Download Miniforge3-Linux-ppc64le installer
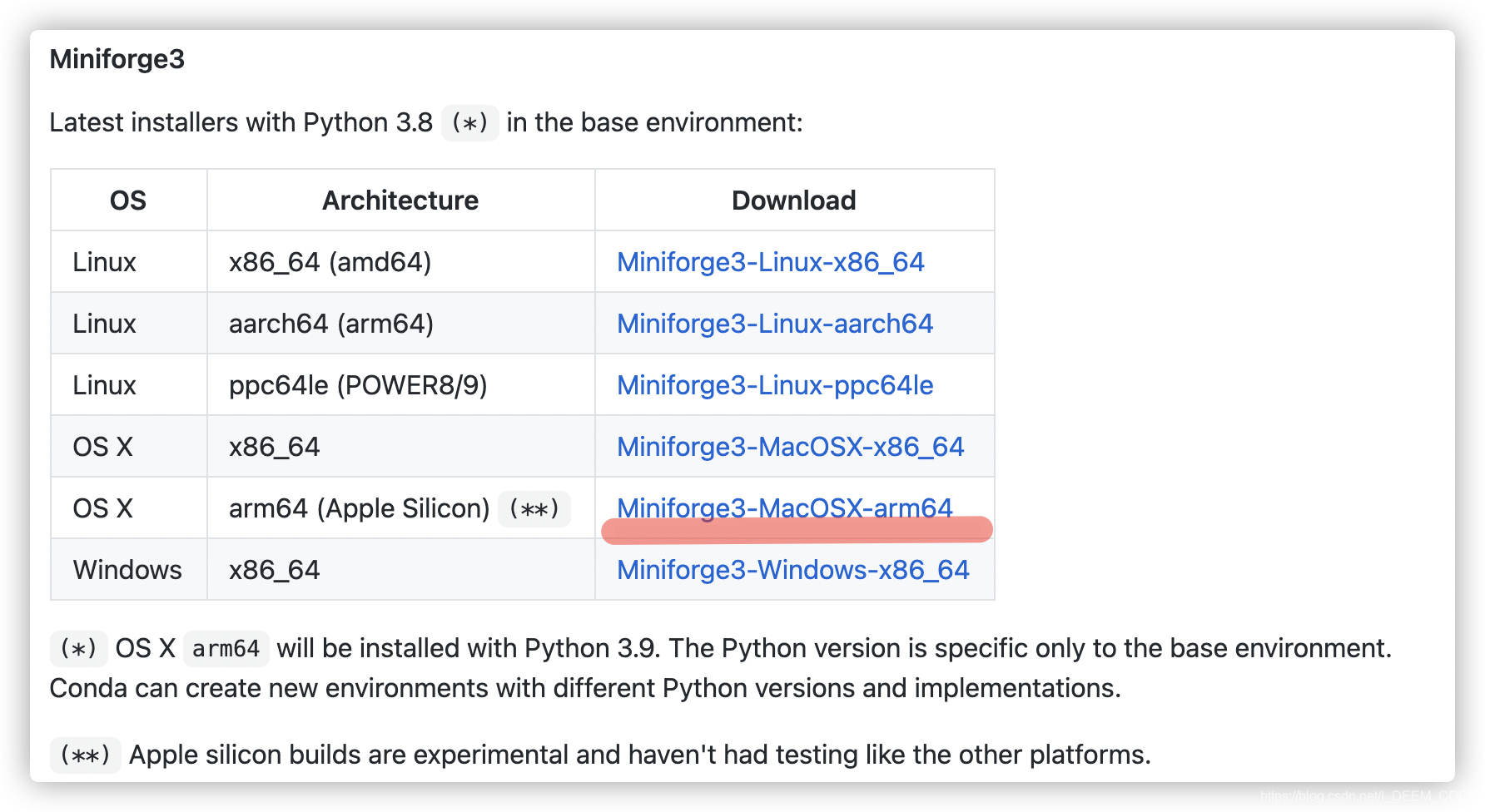 pos(774,384)
